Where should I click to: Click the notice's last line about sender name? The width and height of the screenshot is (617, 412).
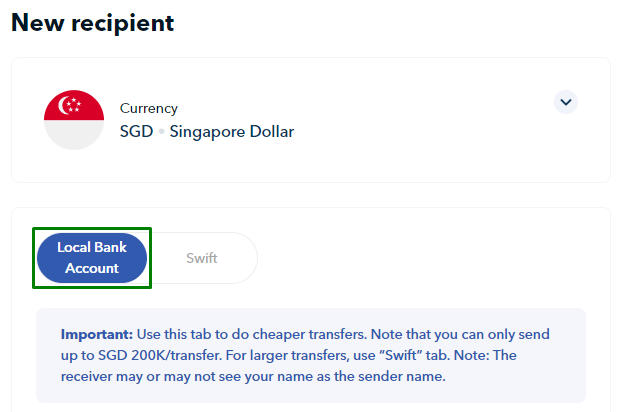253,376
